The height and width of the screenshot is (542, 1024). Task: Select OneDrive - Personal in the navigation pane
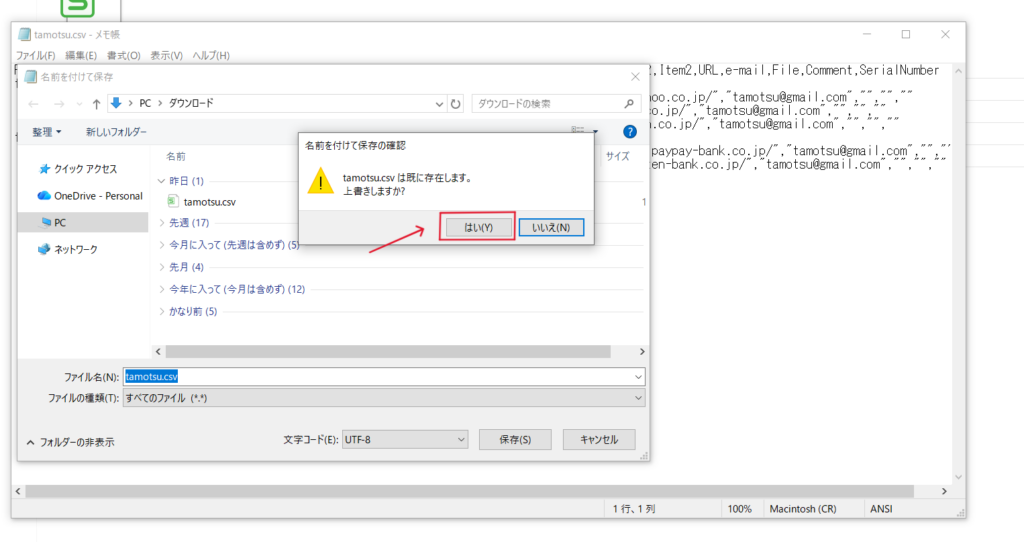(97, 196)
